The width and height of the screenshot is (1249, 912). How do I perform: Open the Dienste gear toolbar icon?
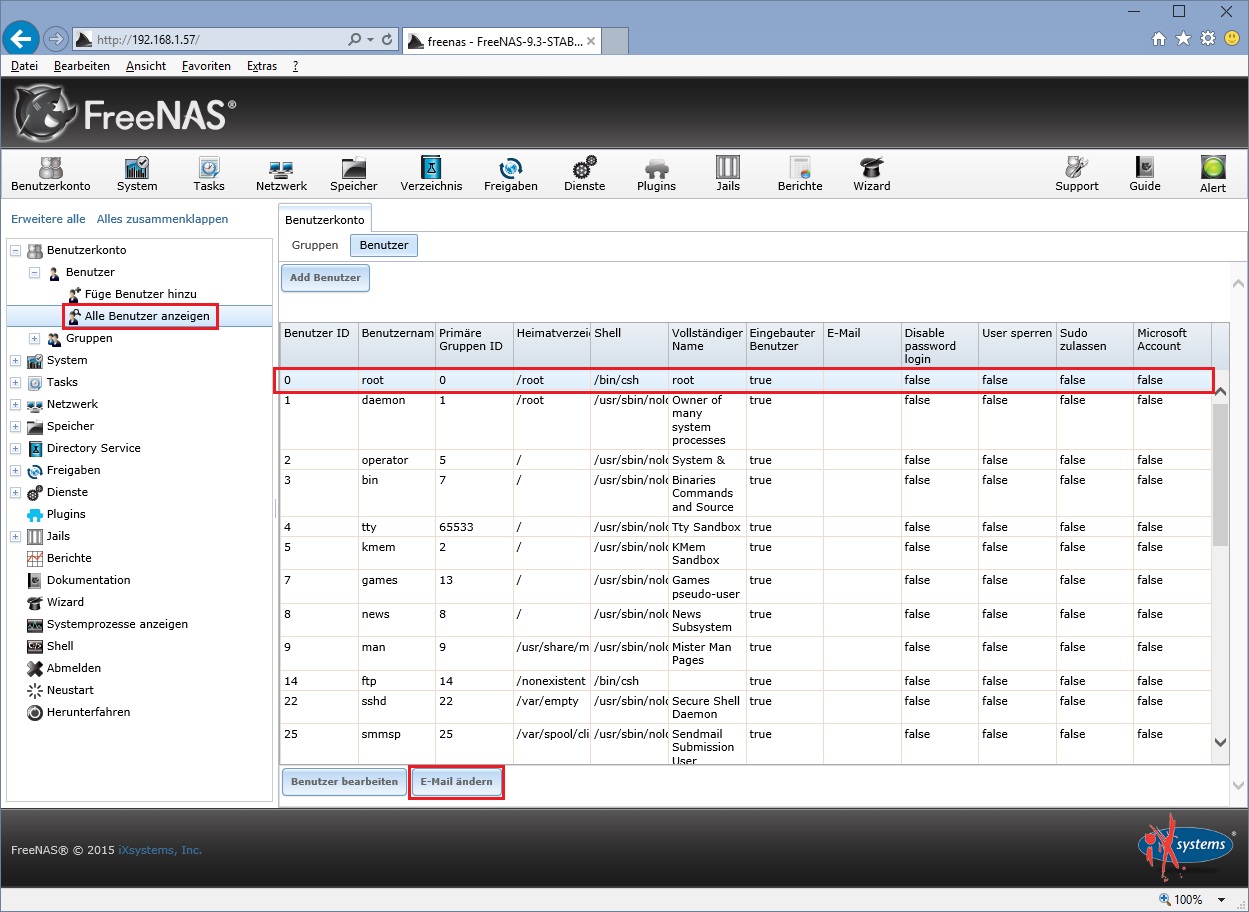[585, 173]
